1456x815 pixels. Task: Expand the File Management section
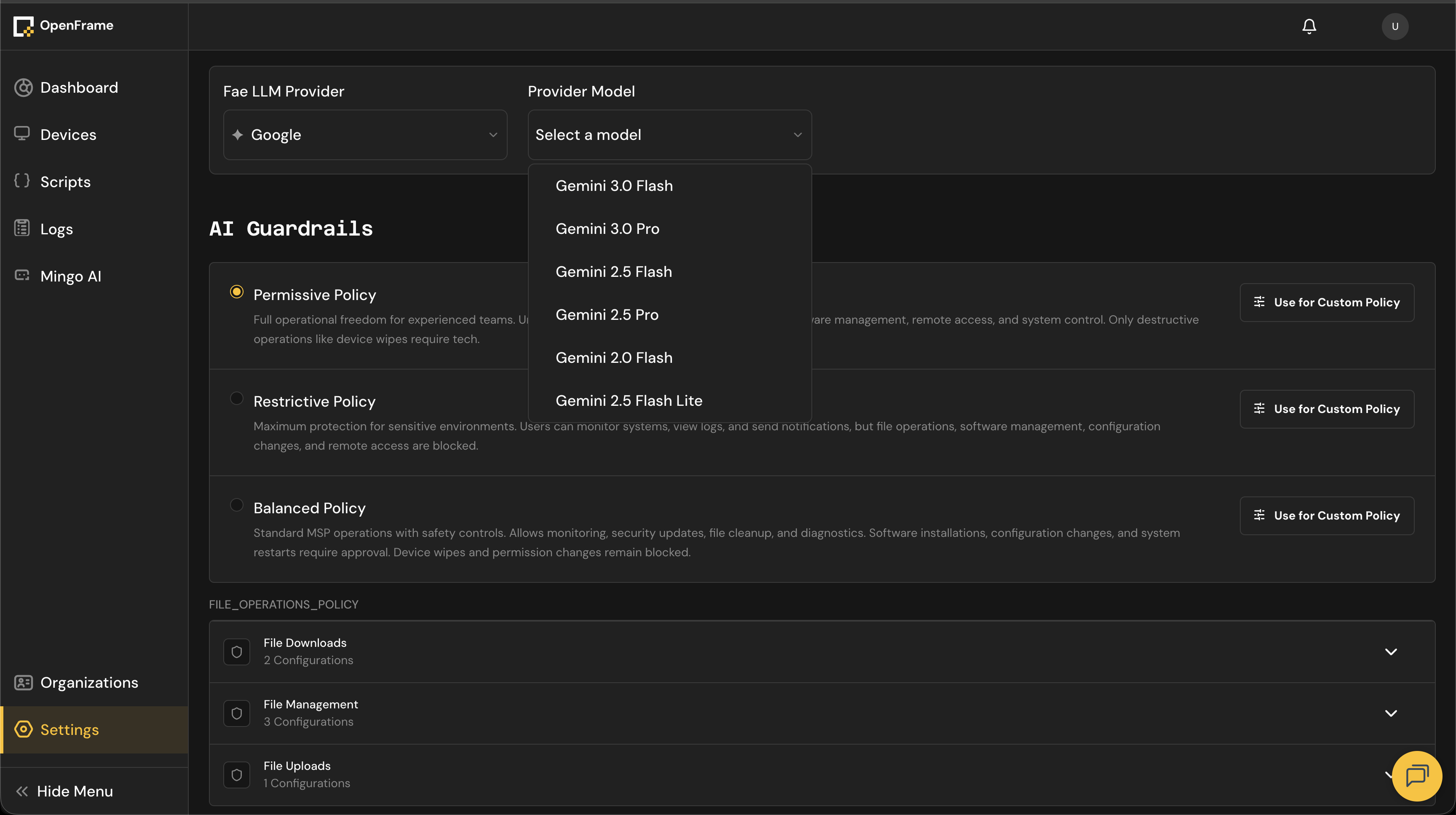(x=1391, y=713)
